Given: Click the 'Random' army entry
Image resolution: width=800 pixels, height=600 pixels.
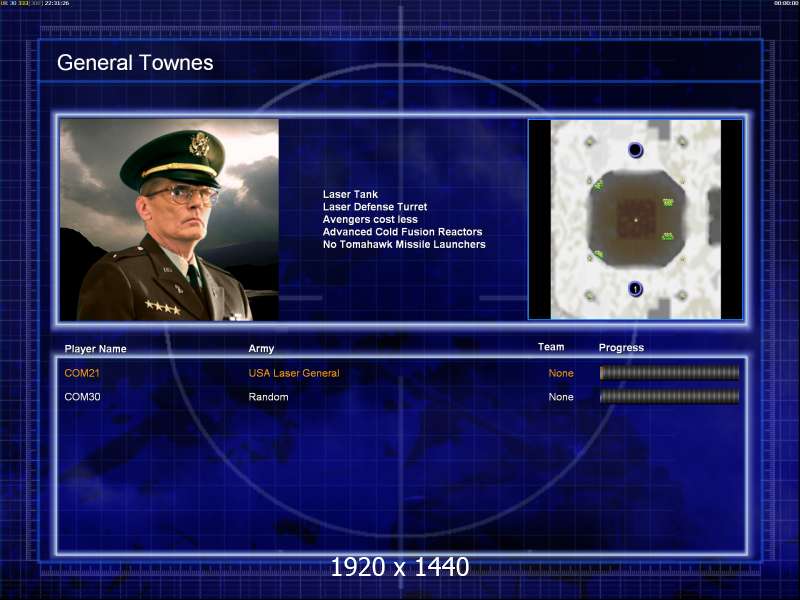Looking at the screenshot, I should [268, 396].
